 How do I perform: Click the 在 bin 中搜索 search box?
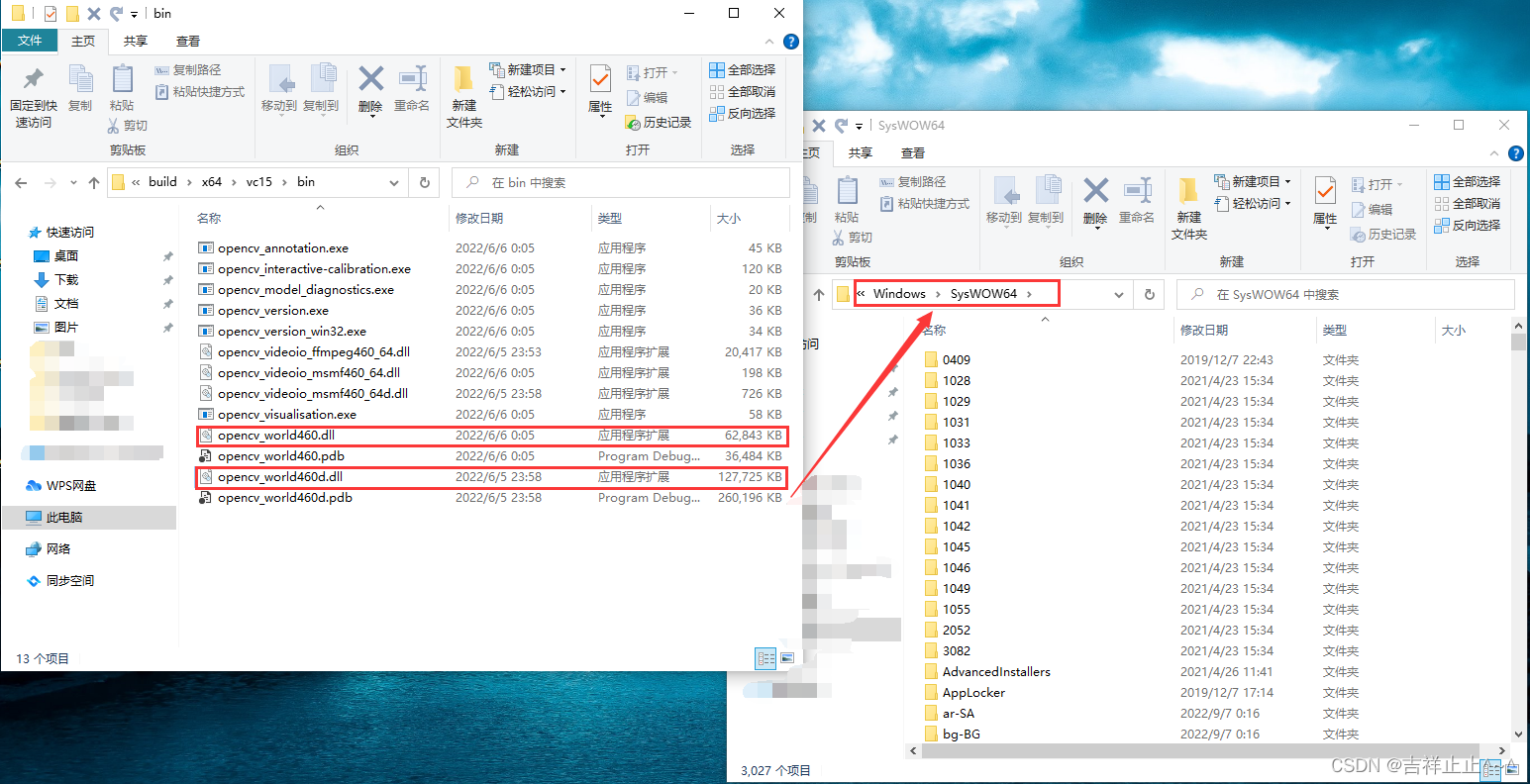point(621,182)
